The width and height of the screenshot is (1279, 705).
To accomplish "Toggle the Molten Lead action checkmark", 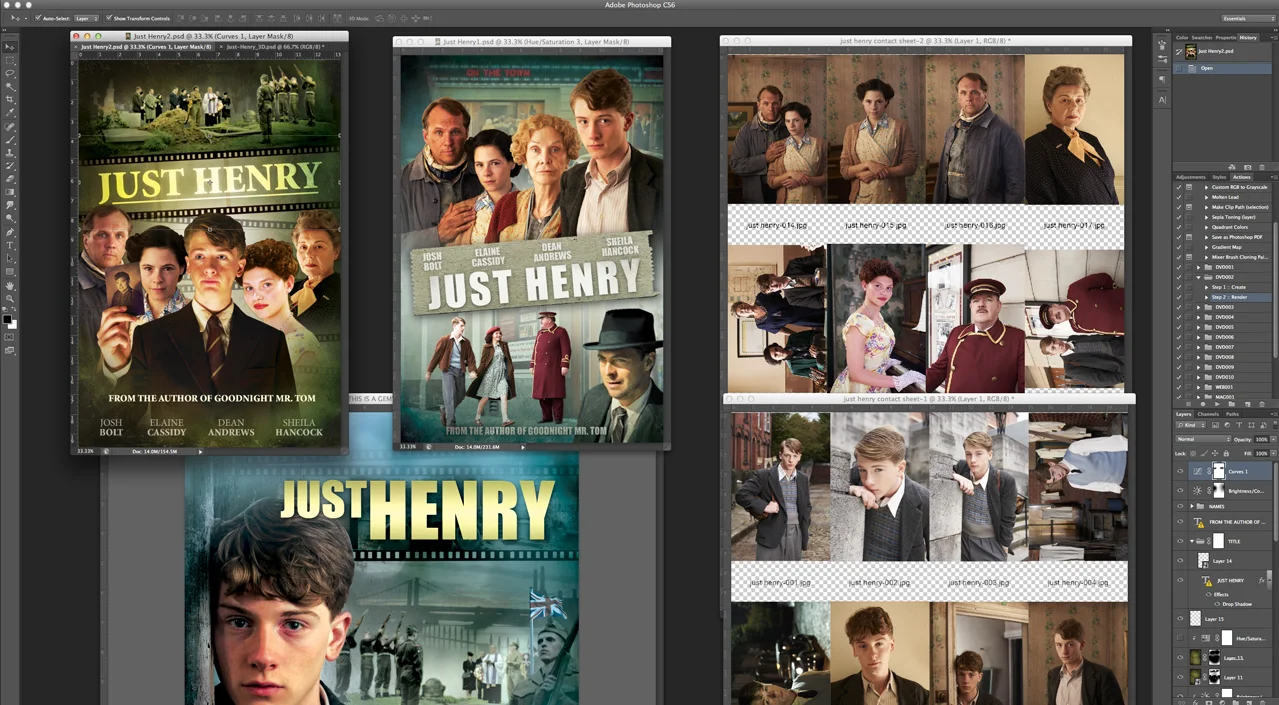I will coord(1178,197).
